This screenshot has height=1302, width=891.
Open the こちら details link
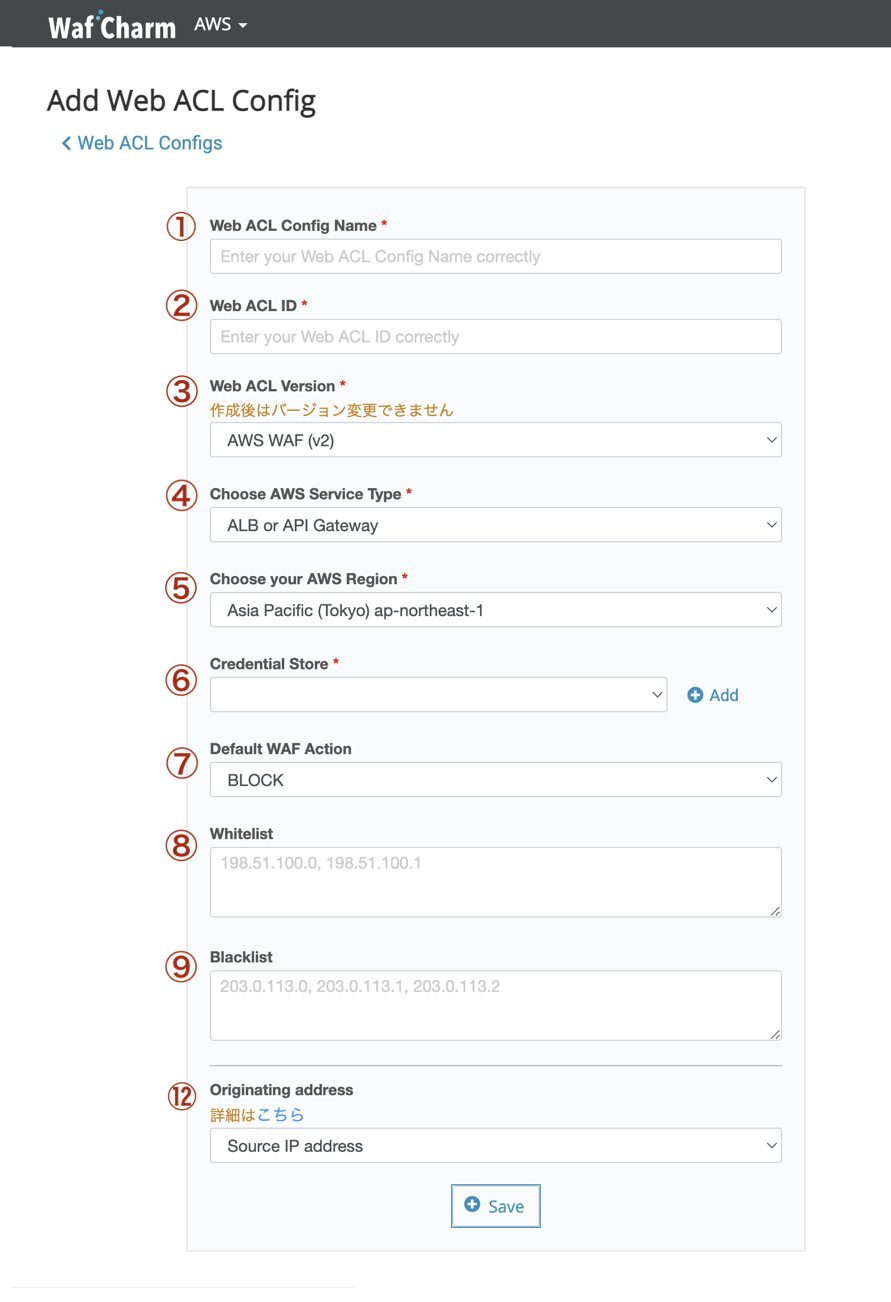click(281, 1115)
